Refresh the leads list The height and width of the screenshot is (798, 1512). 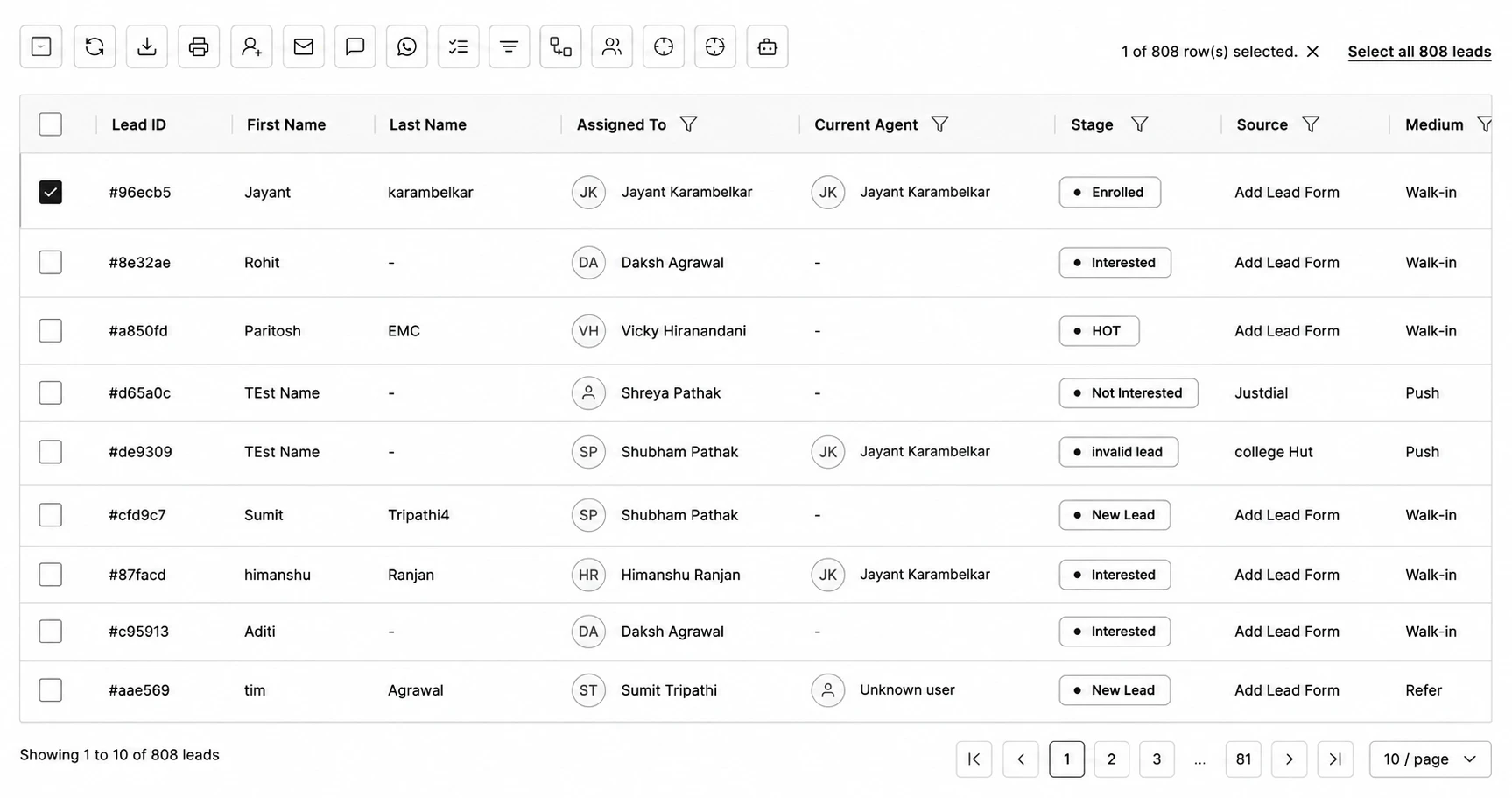(95, 46)
